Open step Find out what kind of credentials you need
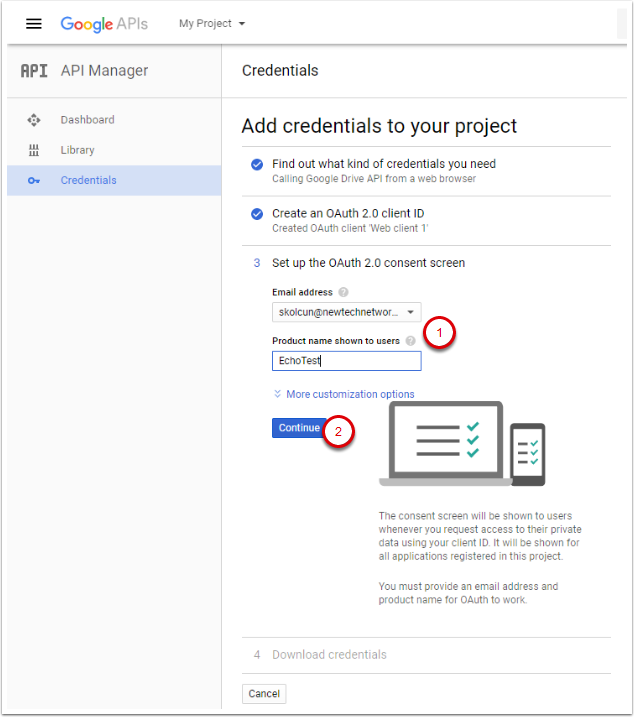This screenshot has width=634, height=717. 384,164
